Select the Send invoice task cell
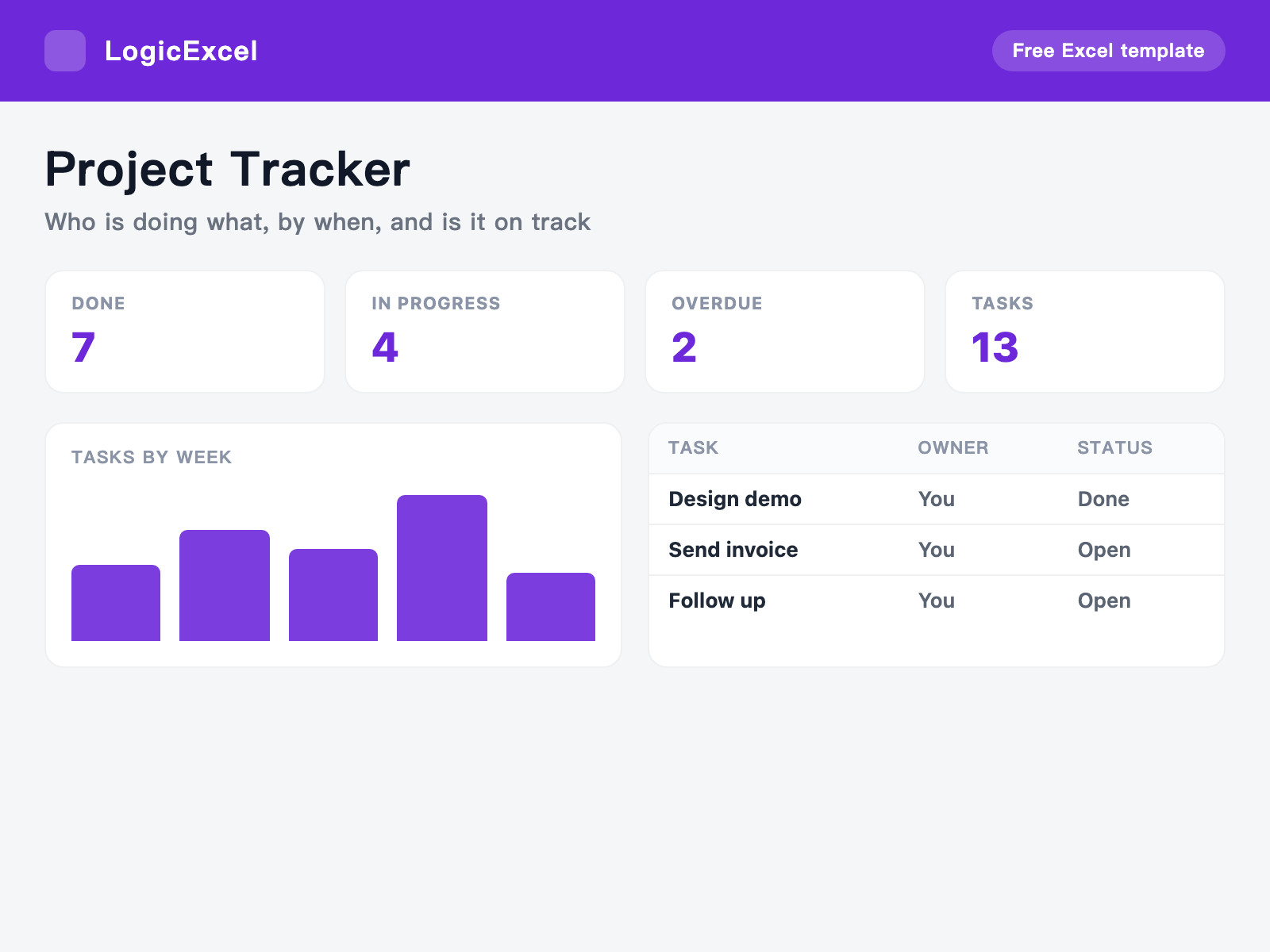Screen dimensions: 1270x952 pos(733,550)
